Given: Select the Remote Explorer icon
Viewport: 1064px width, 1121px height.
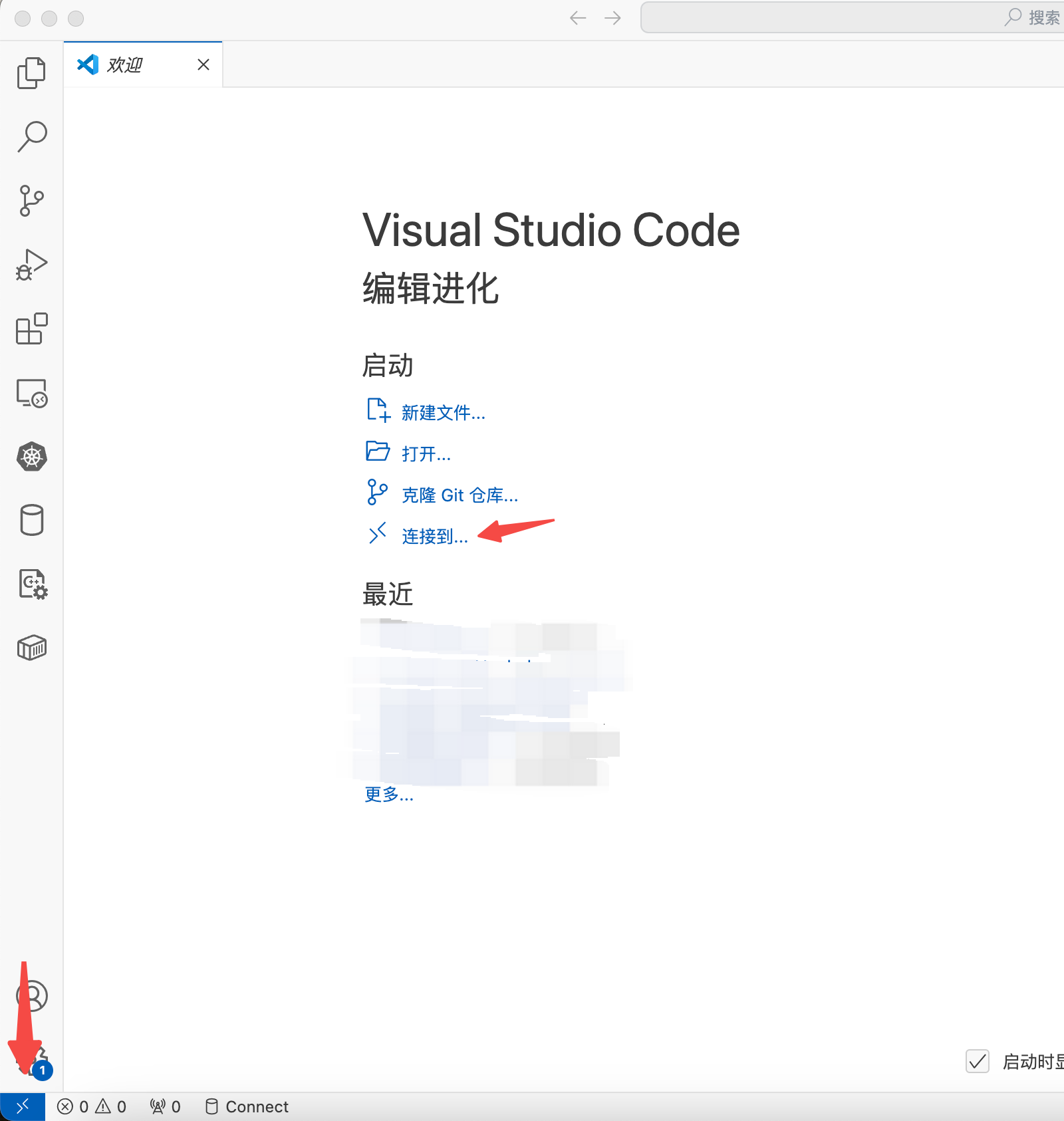Looking at the screenshot, I should (30, 392).
